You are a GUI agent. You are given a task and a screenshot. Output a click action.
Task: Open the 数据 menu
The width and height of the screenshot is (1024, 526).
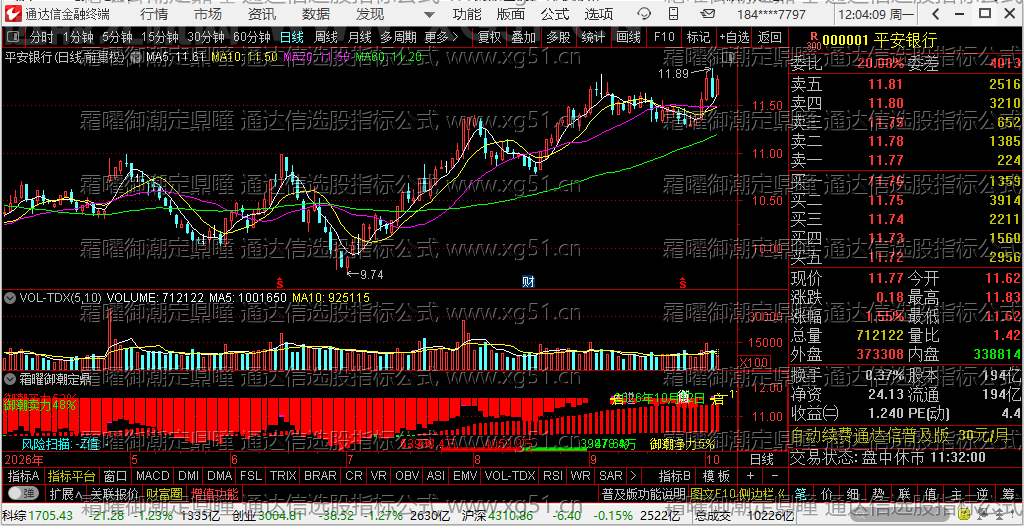316,14
